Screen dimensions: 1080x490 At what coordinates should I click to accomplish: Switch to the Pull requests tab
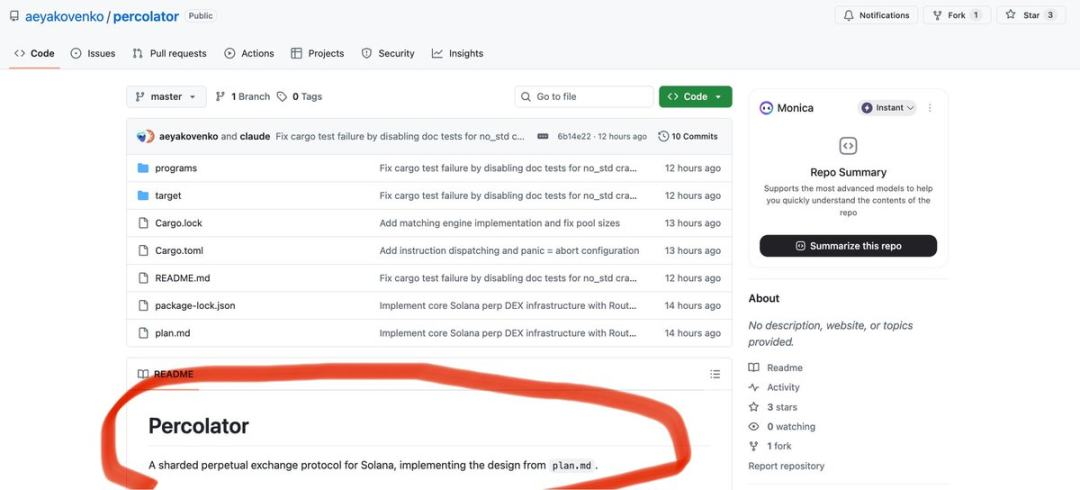pos(169,53)
